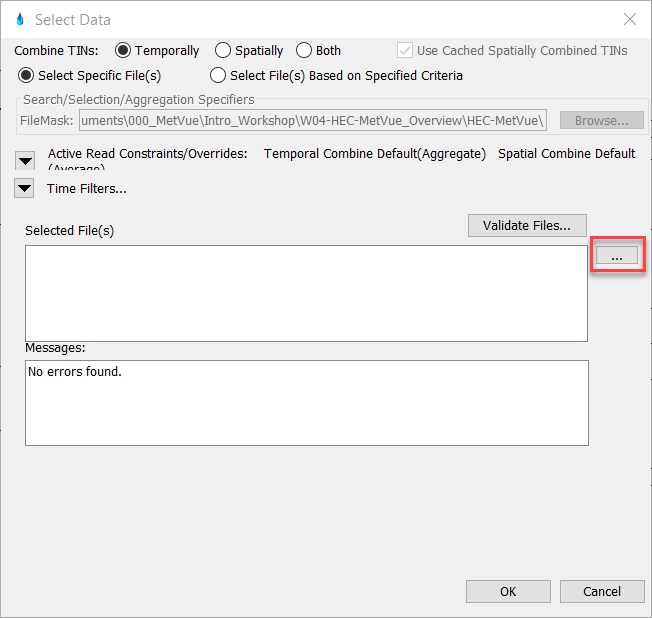Click into the FileMask path field

click(313, 120)
